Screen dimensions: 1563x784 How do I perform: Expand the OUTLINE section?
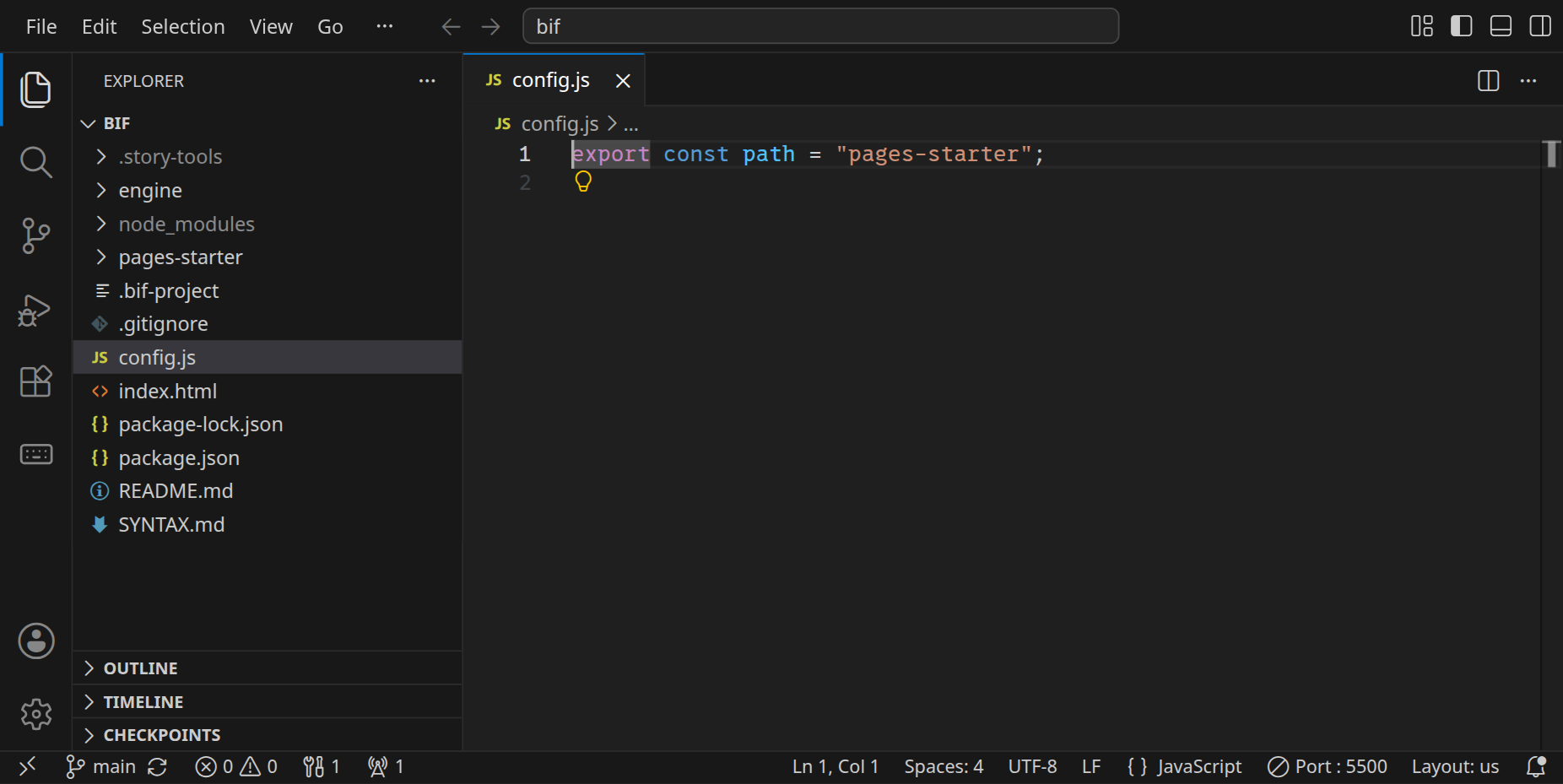click(268, 668)
